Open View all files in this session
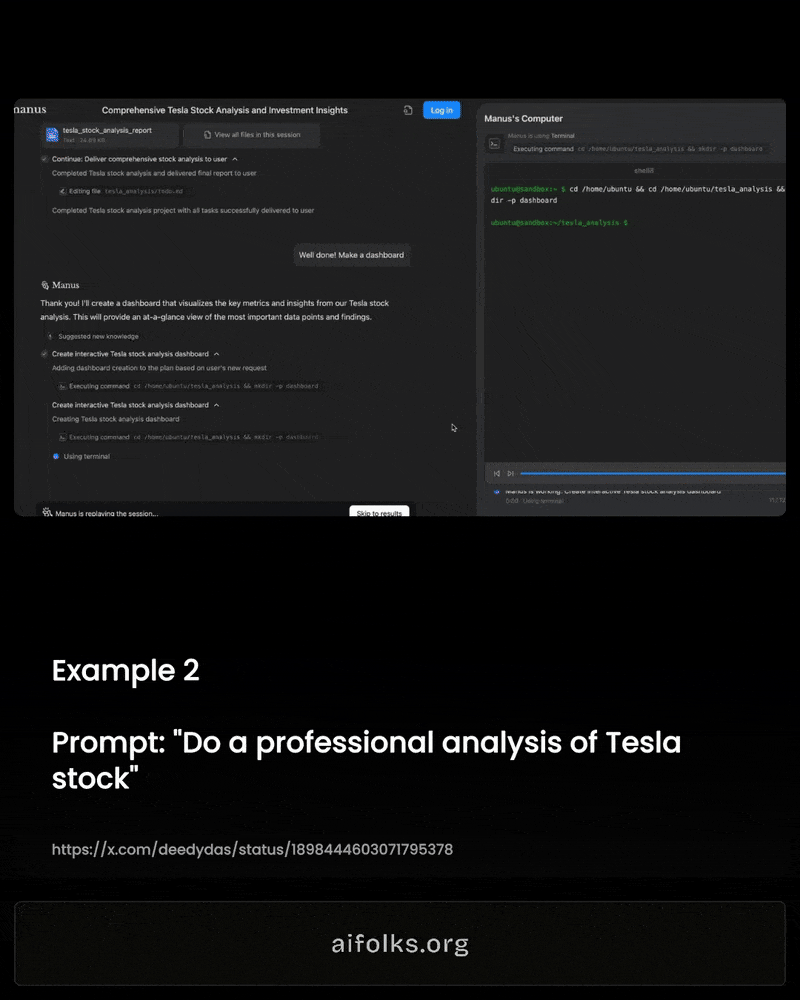800x1000 pixels. coord(251,134)
